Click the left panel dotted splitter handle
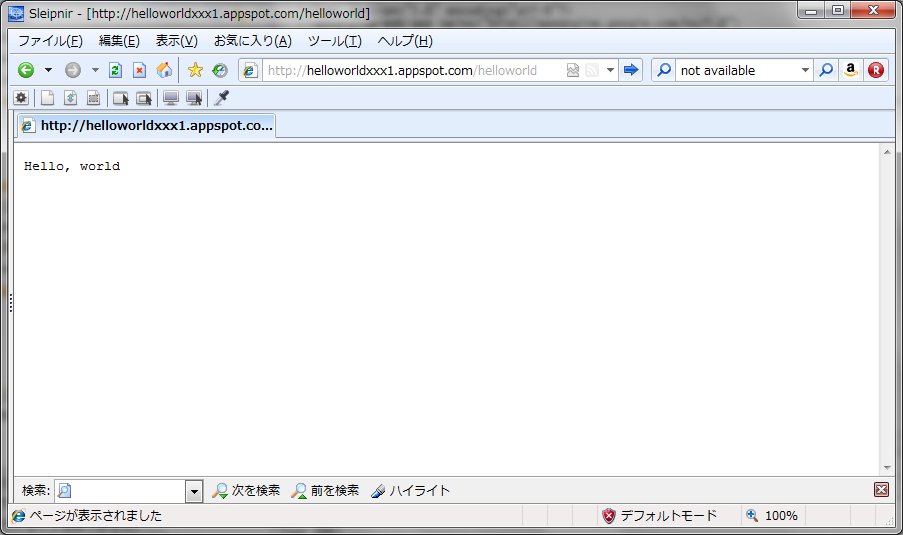 10,303
